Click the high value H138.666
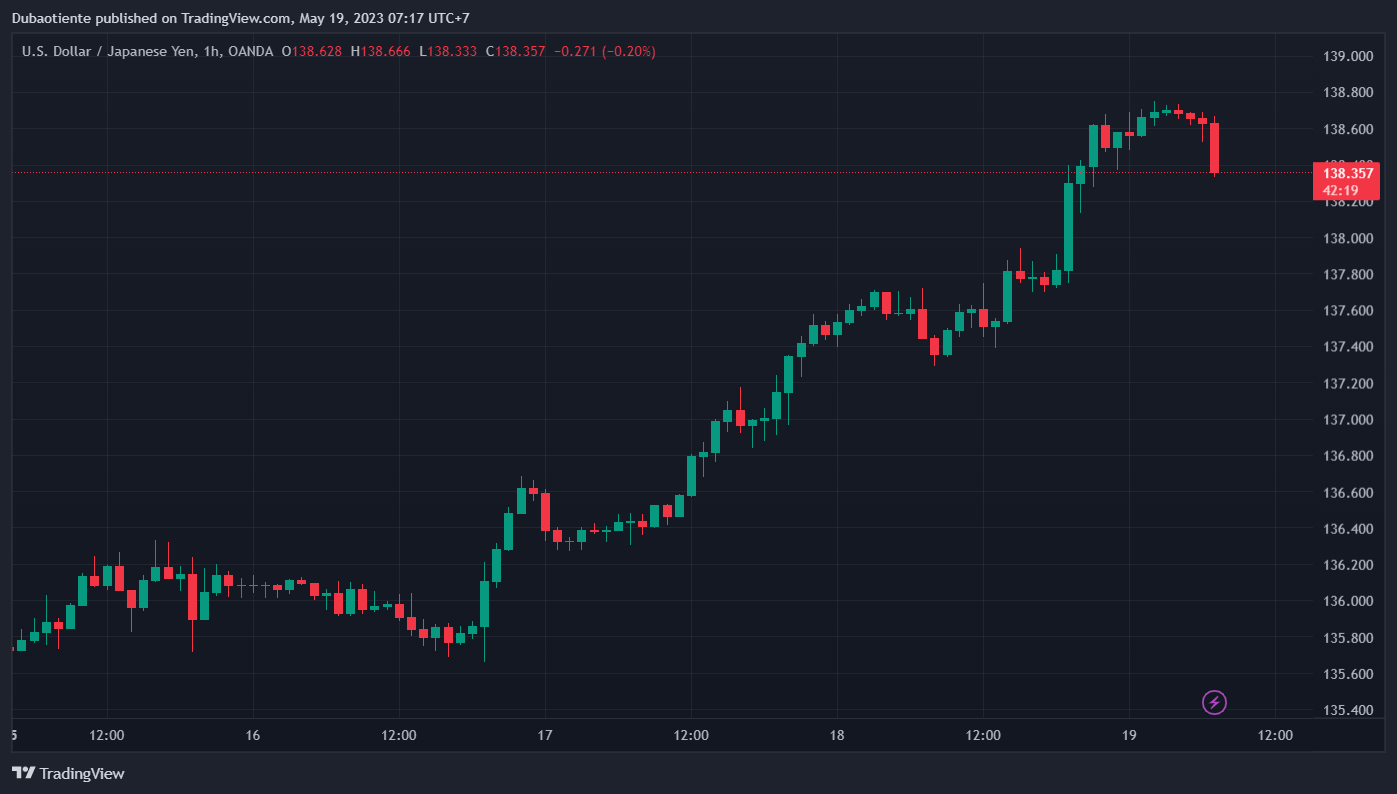1397x794 pixels. (x=380, y=51)
